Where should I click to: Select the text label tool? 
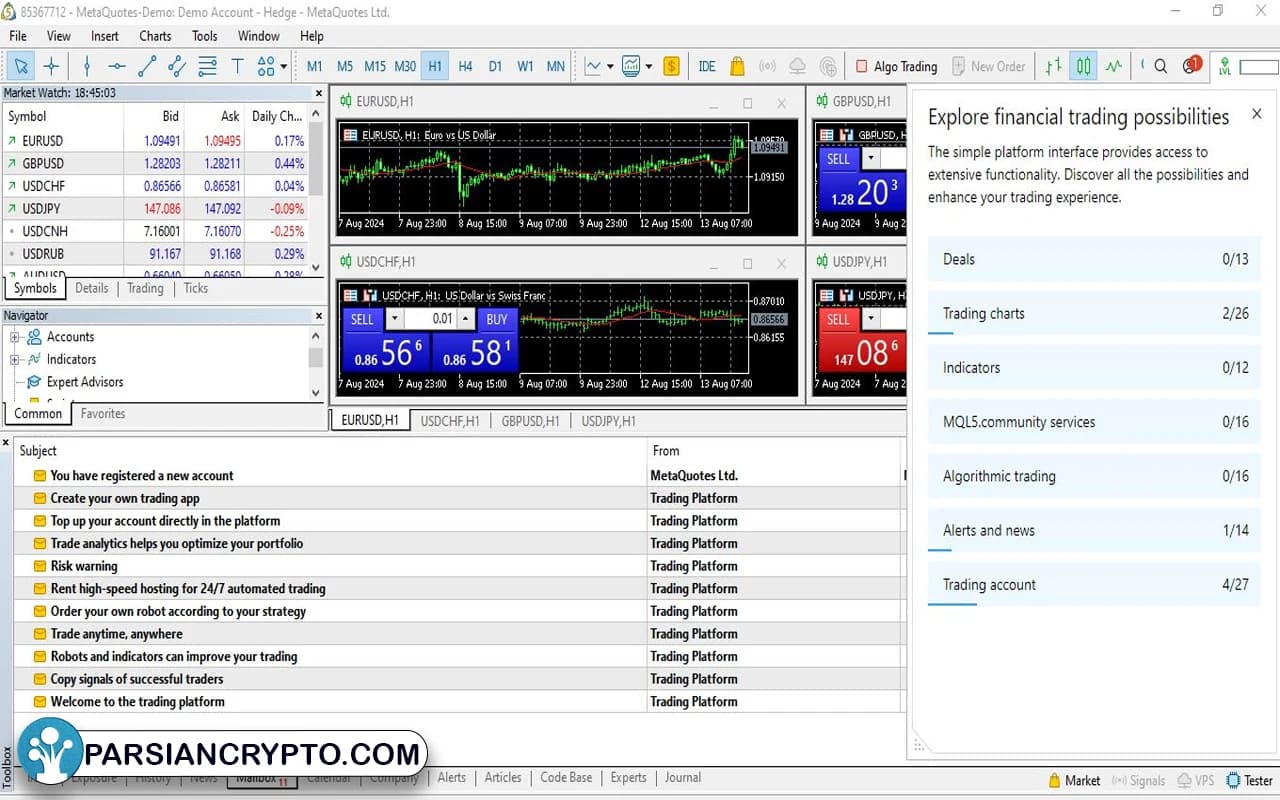(237, 67)
